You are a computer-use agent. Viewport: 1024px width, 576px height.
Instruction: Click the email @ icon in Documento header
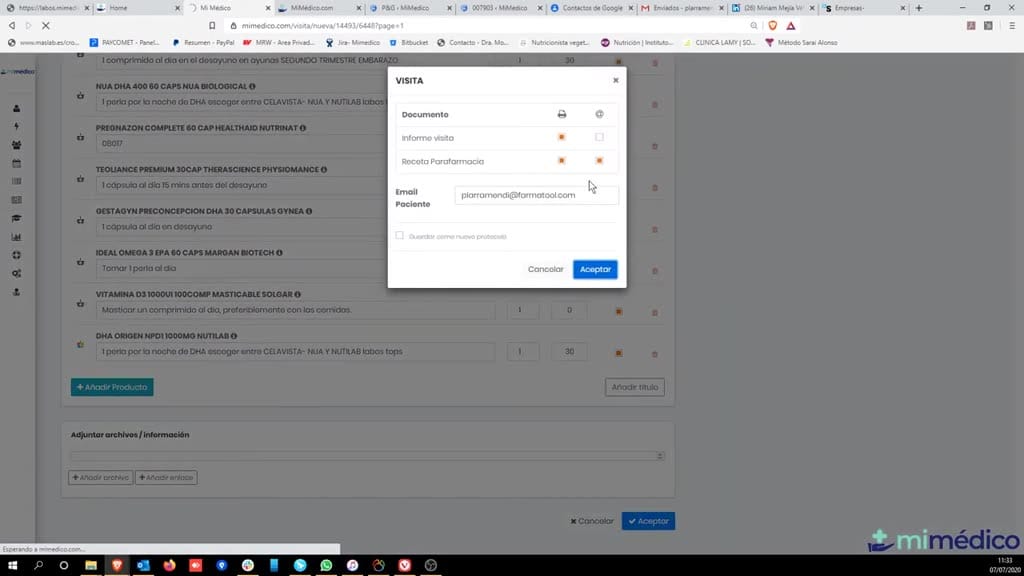(x=600, y=114)
